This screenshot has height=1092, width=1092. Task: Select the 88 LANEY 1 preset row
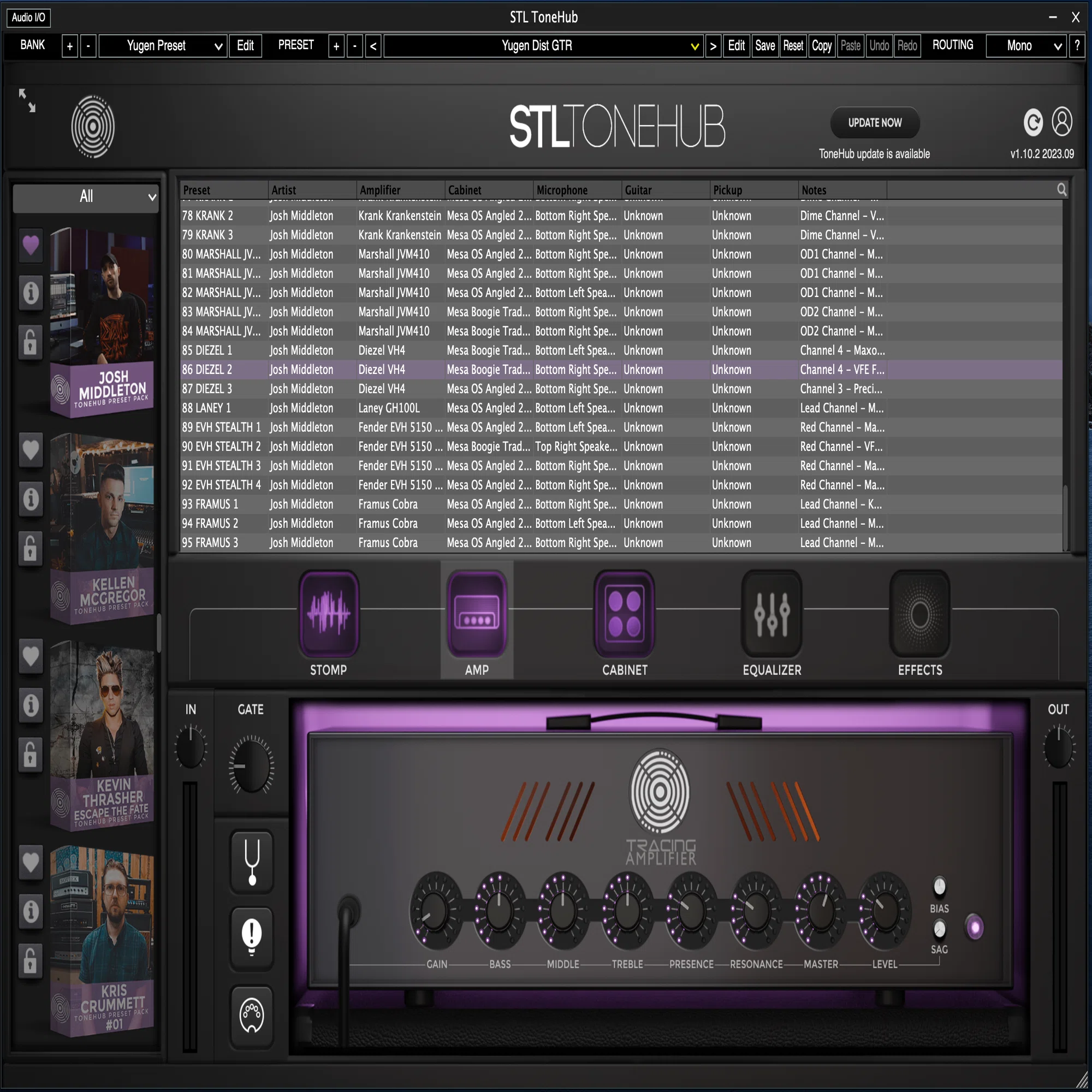point(621,408)
